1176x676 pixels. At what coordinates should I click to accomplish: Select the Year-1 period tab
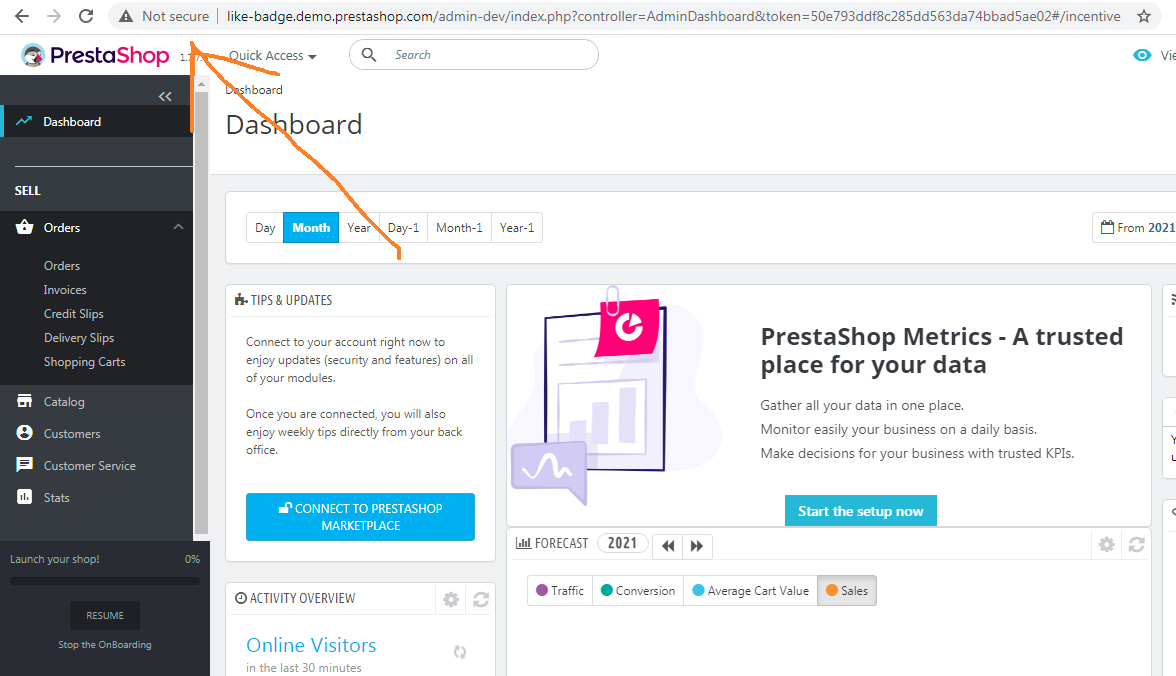(x=517, y=227)
